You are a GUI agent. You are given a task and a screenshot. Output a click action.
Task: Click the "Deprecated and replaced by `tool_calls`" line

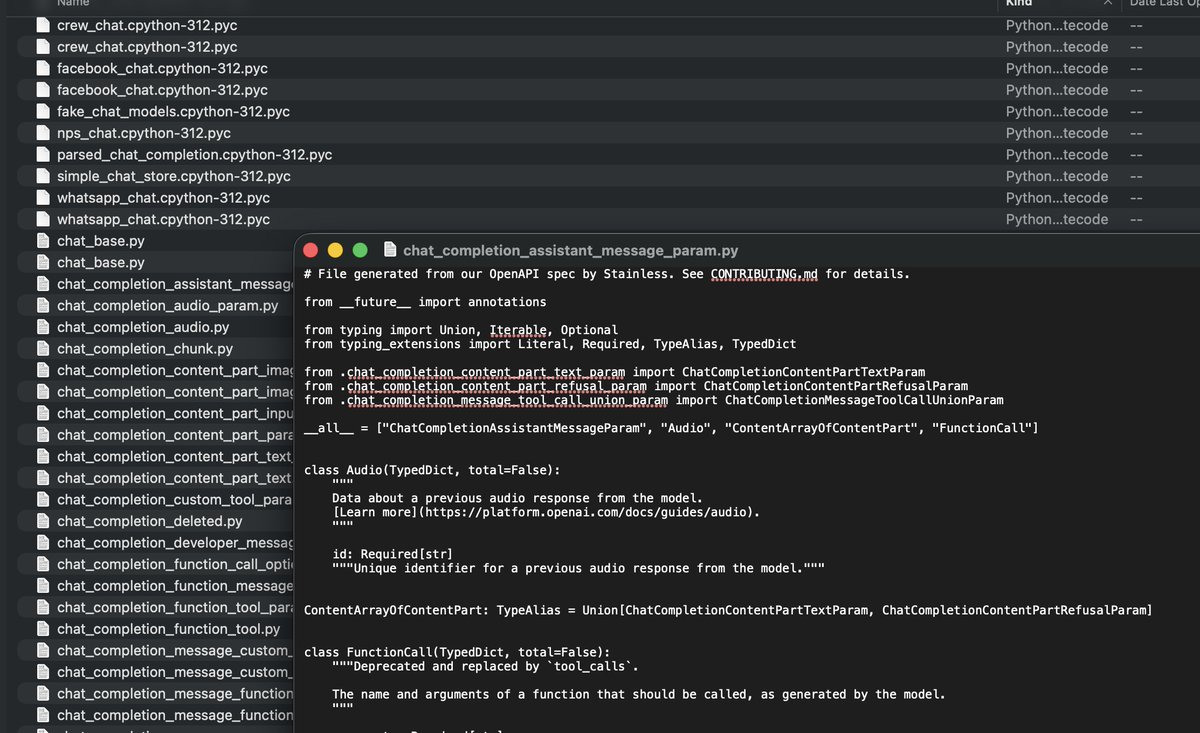[x=485, y=666]
